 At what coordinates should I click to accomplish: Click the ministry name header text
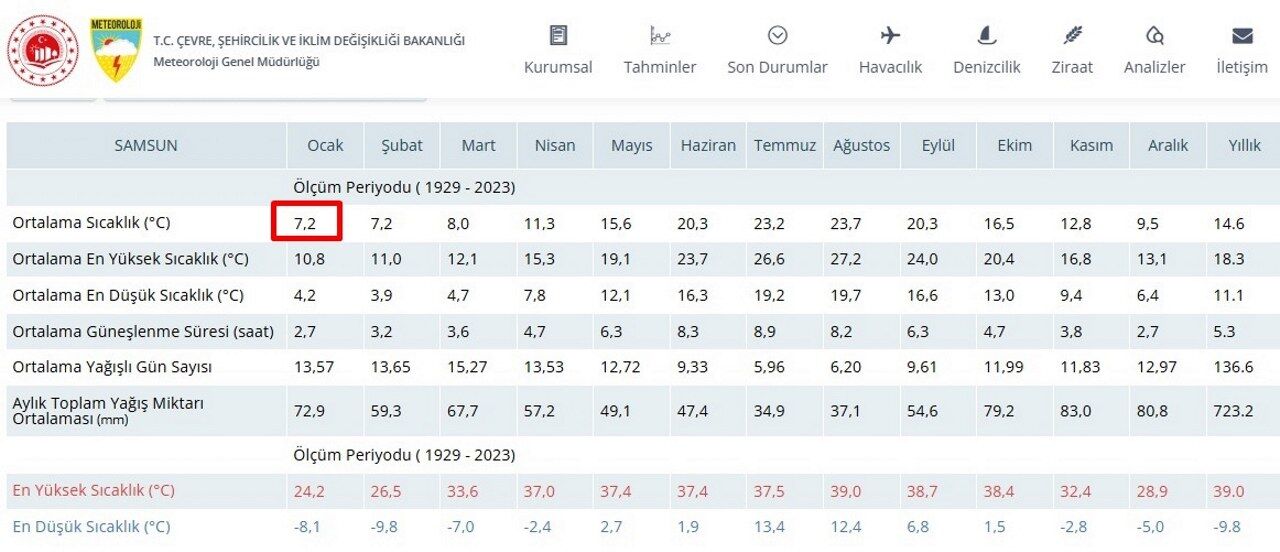coord(309,41)
